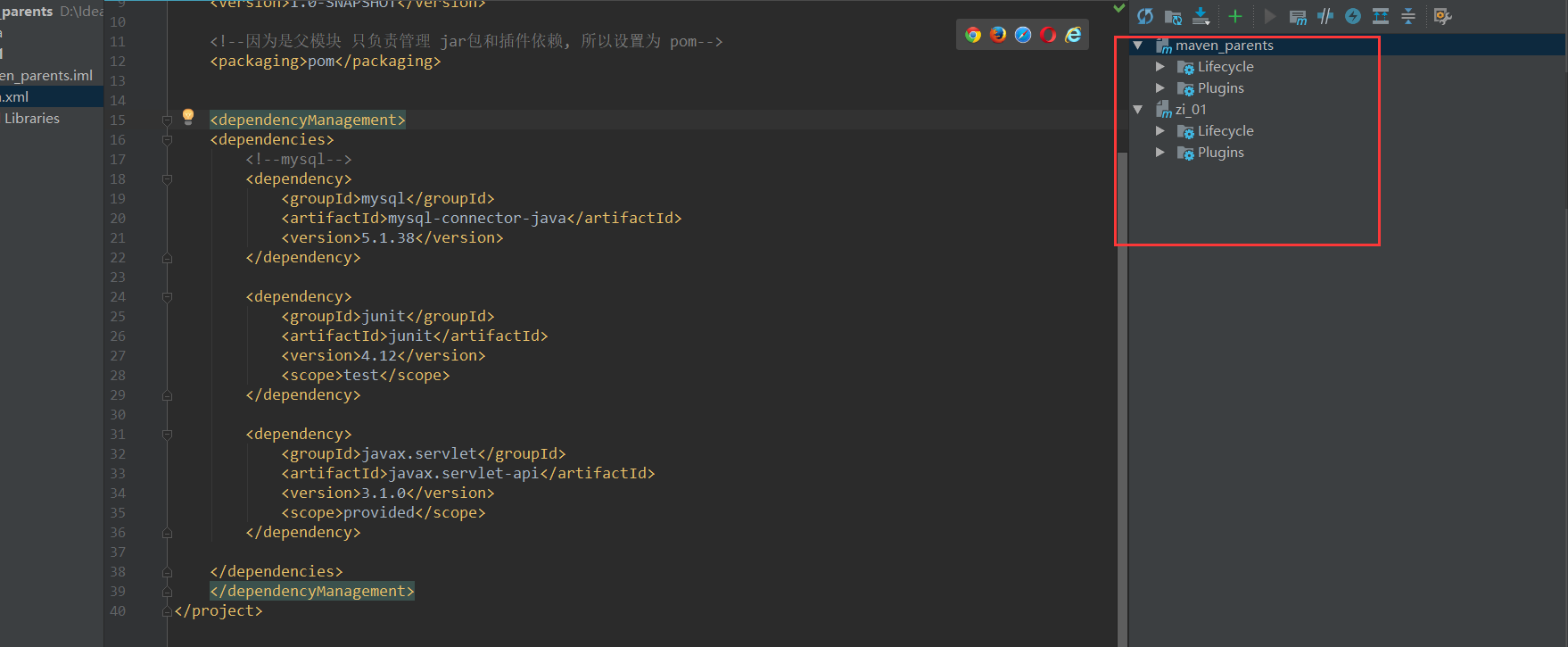The image size is (1568, 647).
Task: Add Maven project with green plus
Action: point(1235,16)
